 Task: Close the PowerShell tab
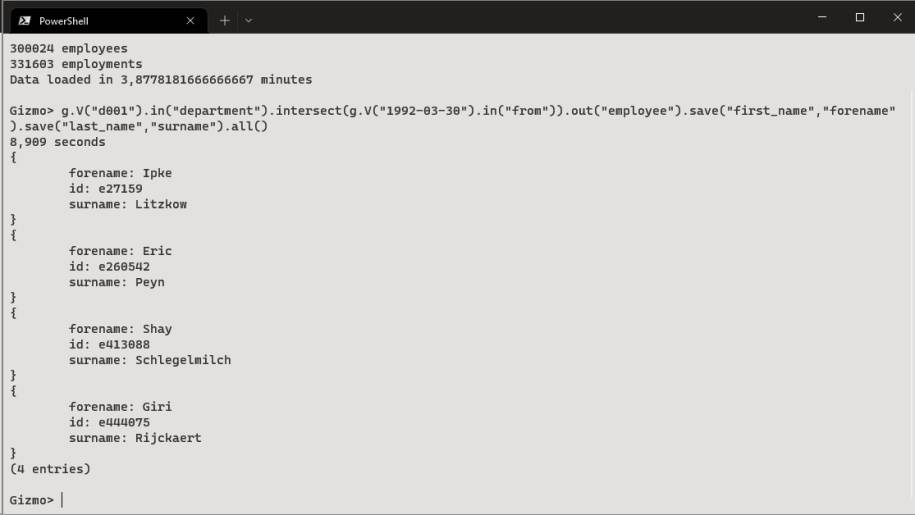click(190, 21)
